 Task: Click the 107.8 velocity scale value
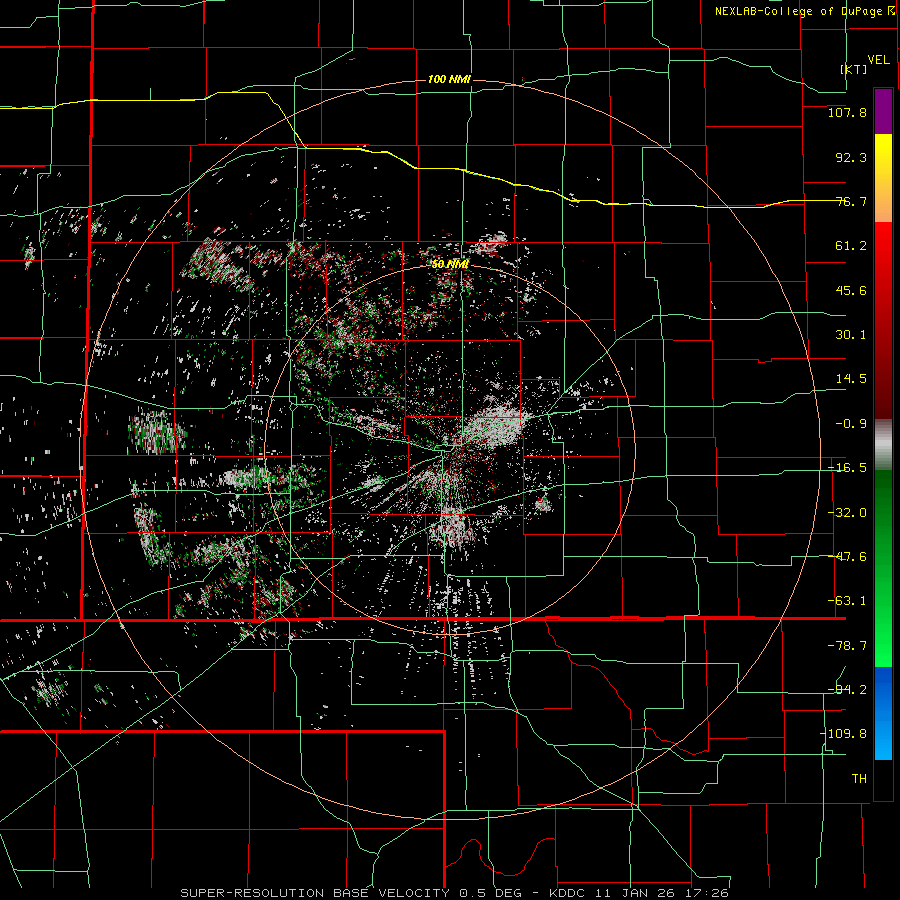pos(847,112)
